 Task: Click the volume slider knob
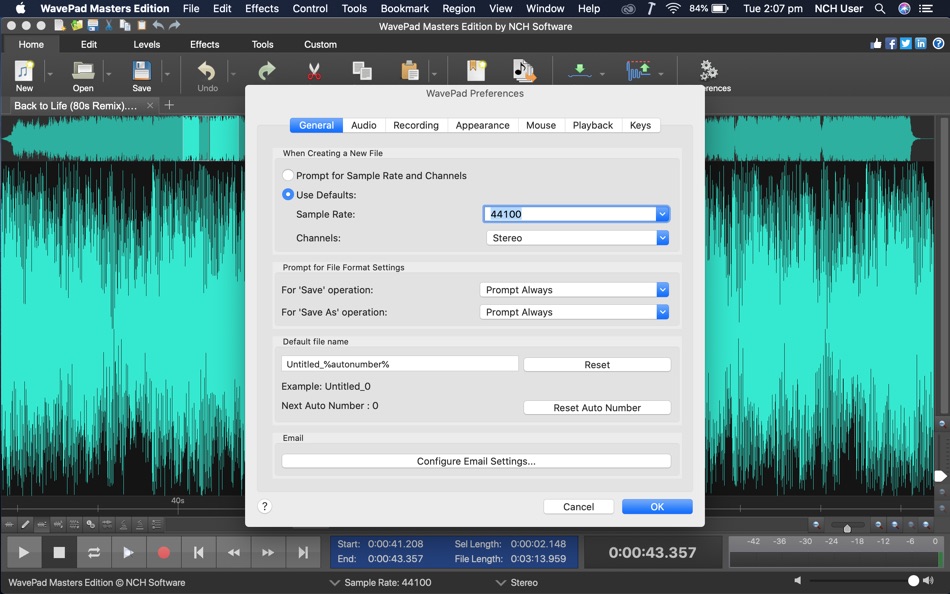click(x=913, y=581)
